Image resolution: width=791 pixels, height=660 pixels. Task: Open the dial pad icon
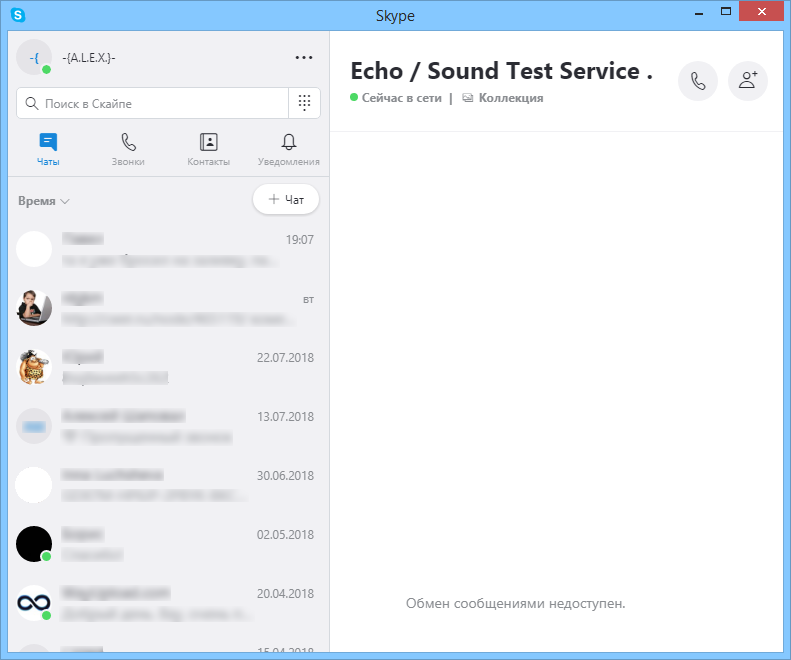[x=304, y=103]
